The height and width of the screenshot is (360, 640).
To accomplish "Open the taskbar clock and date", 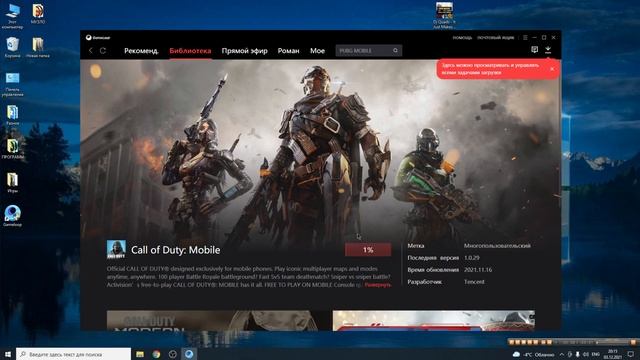I will 613,354.
